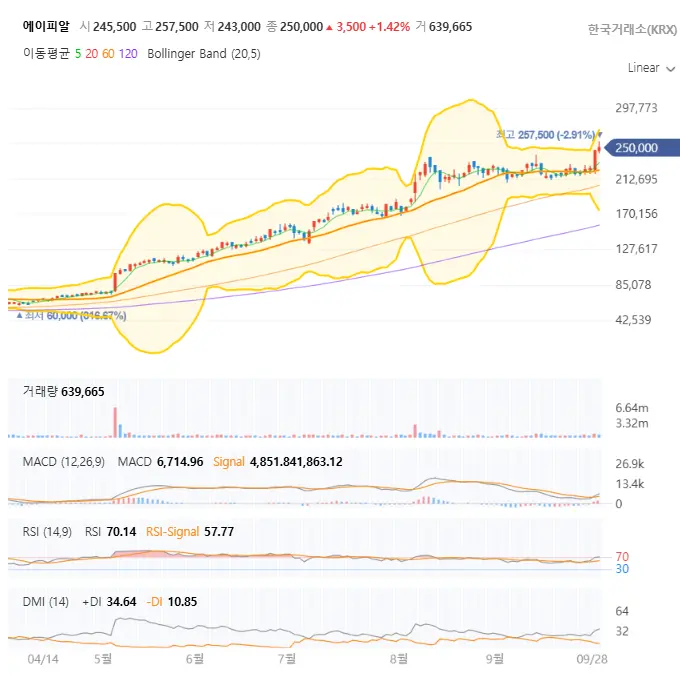Screen dimensions: 680x697
Task: Select the 60-day moving average label
Action: [x=108, y=54]
